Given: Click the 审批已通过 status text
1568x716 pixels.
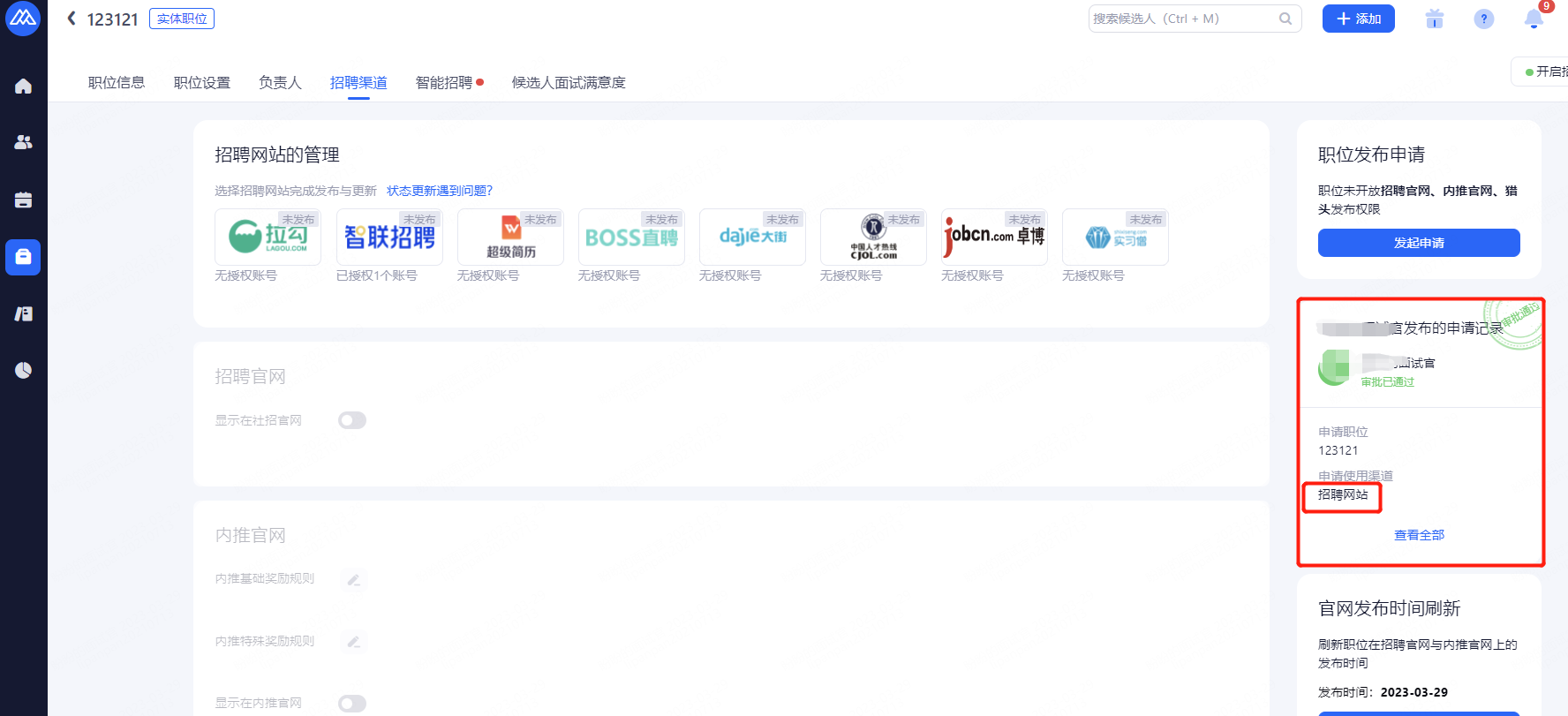Looking at the screenshot, I should pyautogui.click(x=1387, y=382).
